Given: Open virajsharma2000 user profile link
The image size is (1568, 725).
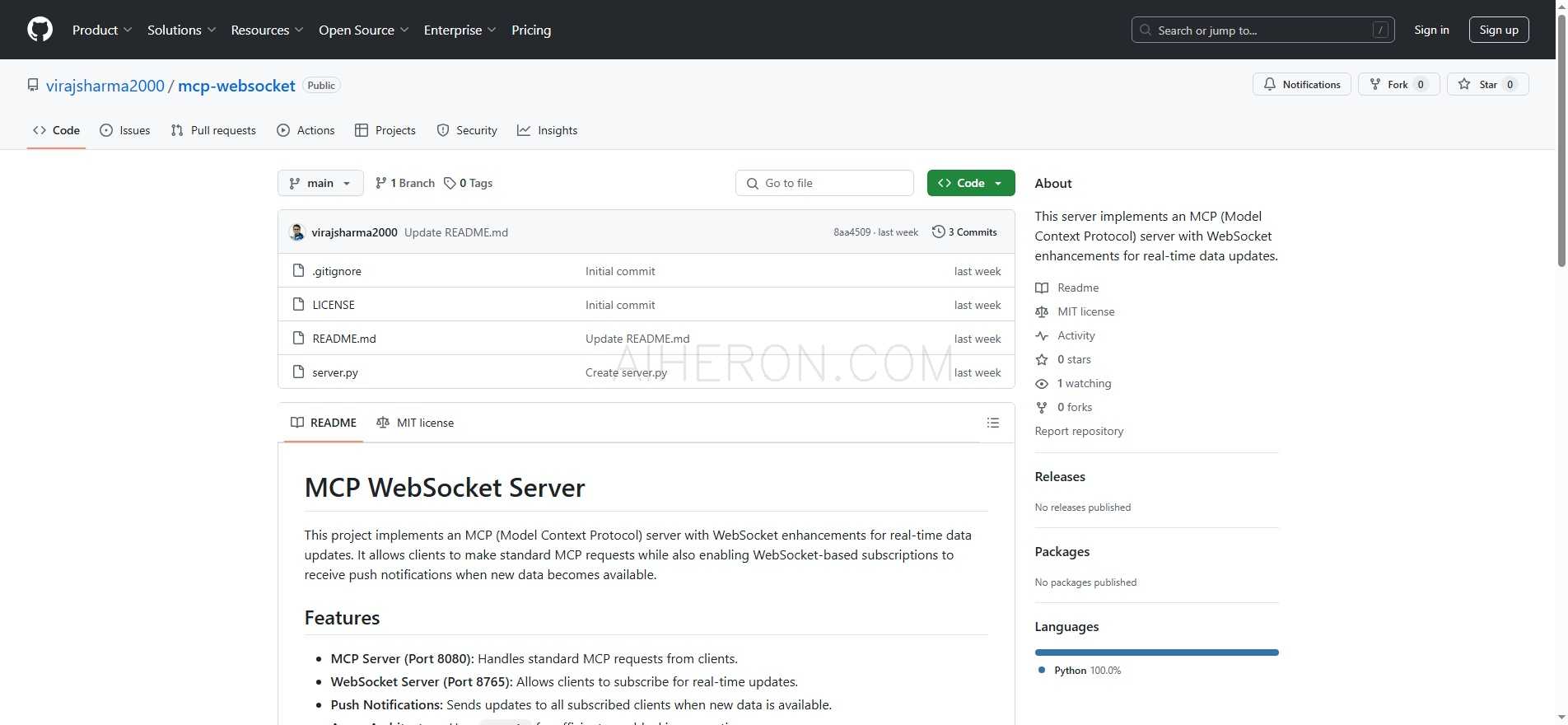Looking at the screenshot, I should pos(105,86).
